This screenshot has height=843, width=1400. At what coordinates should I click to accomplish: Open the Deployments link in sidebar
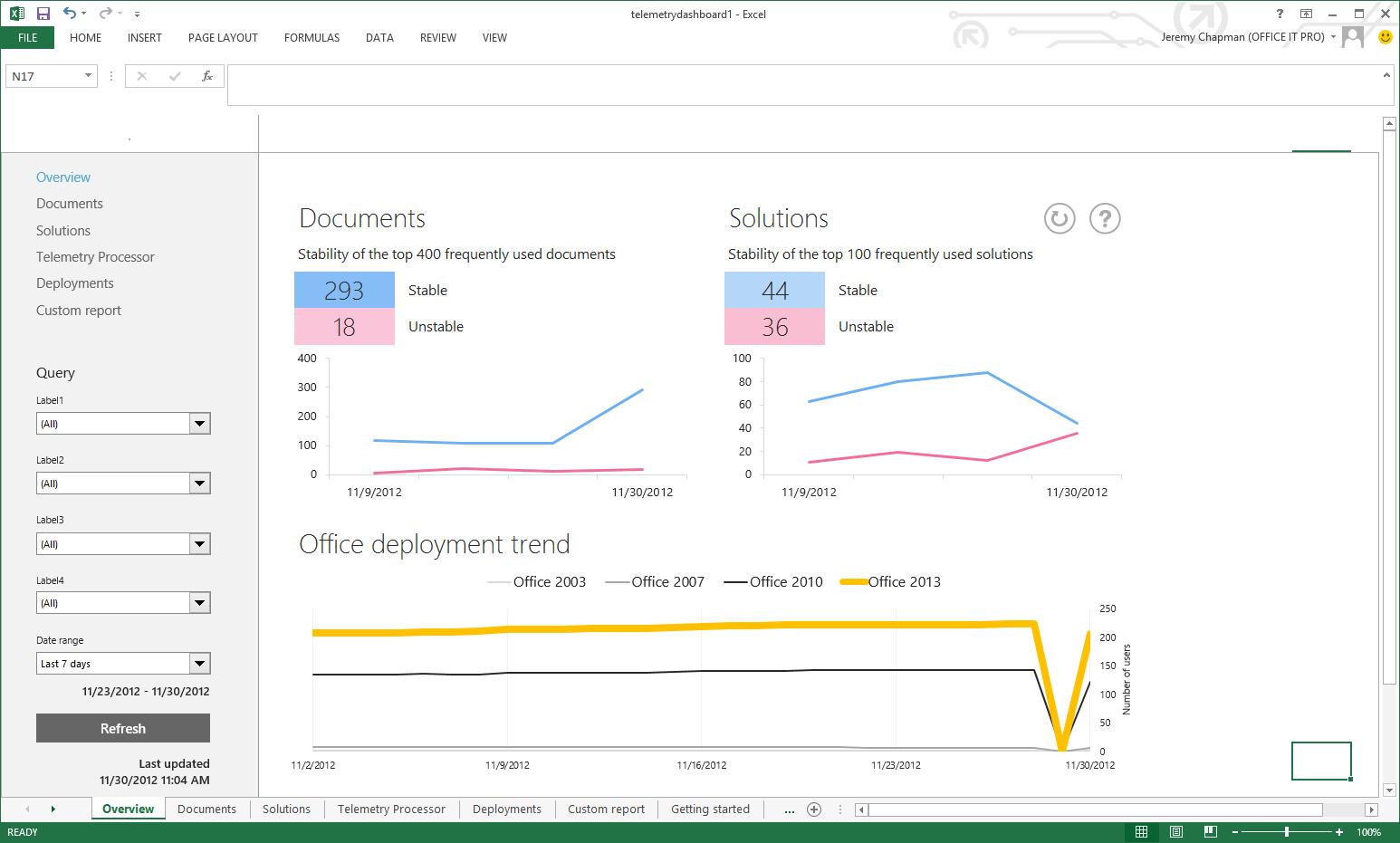(75, 283)
